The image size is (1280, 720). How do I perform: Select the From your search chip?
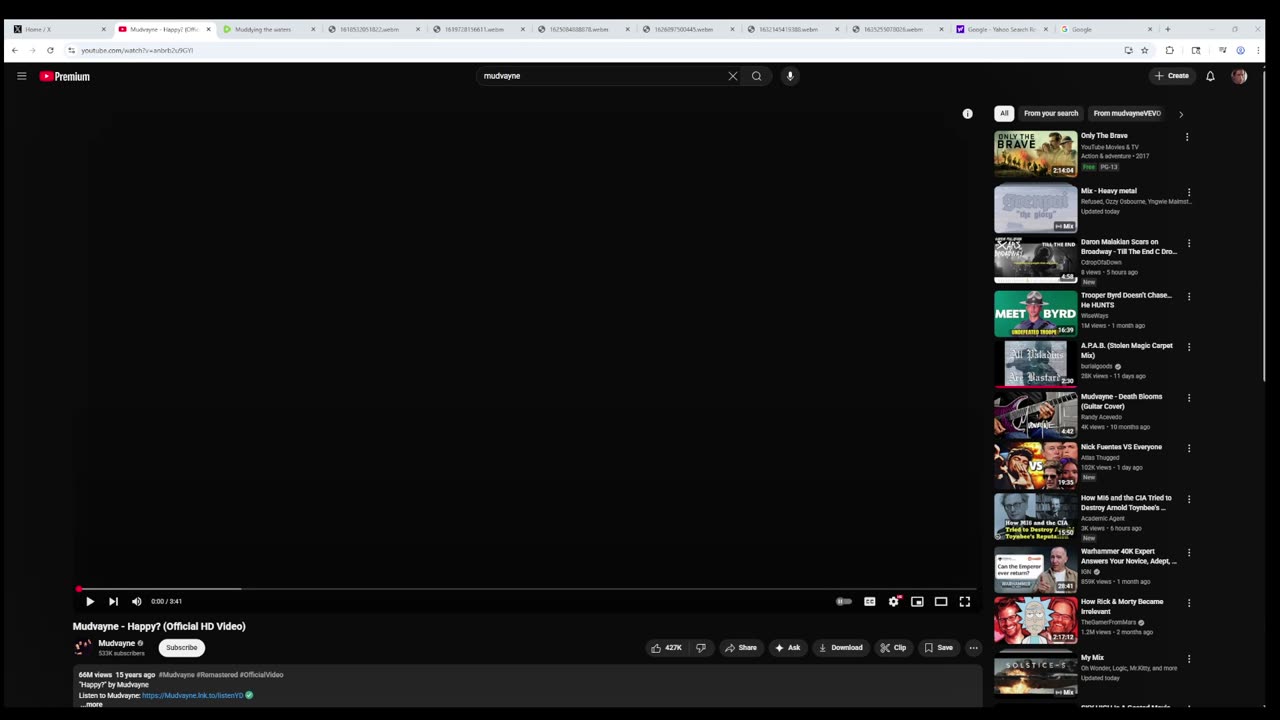(x=1051, y=114)
